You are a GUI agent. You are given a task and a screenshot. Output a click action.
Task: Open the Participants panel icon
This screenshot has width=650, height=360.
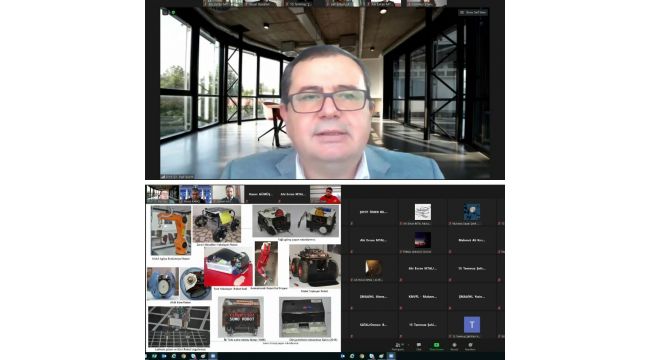point(398,345)
